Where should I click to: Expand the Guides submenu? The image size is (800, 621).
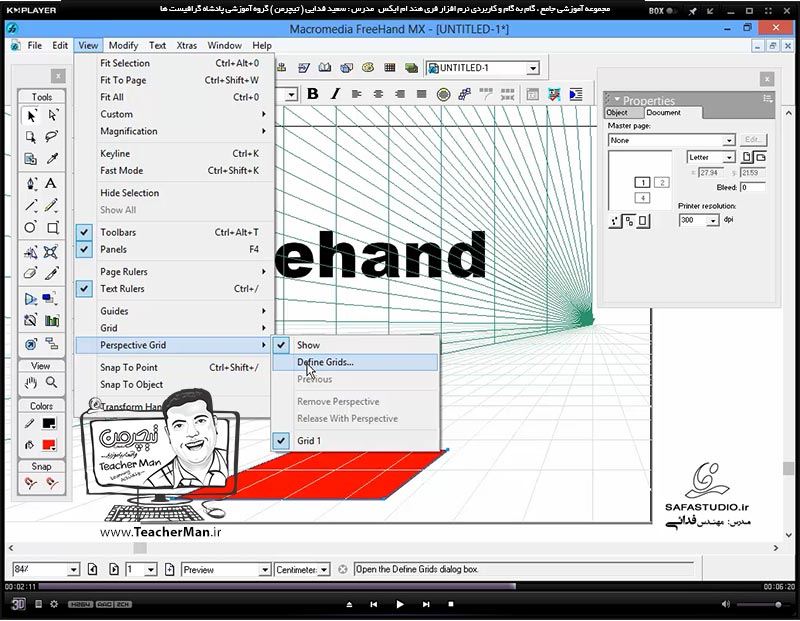[174, 311]
